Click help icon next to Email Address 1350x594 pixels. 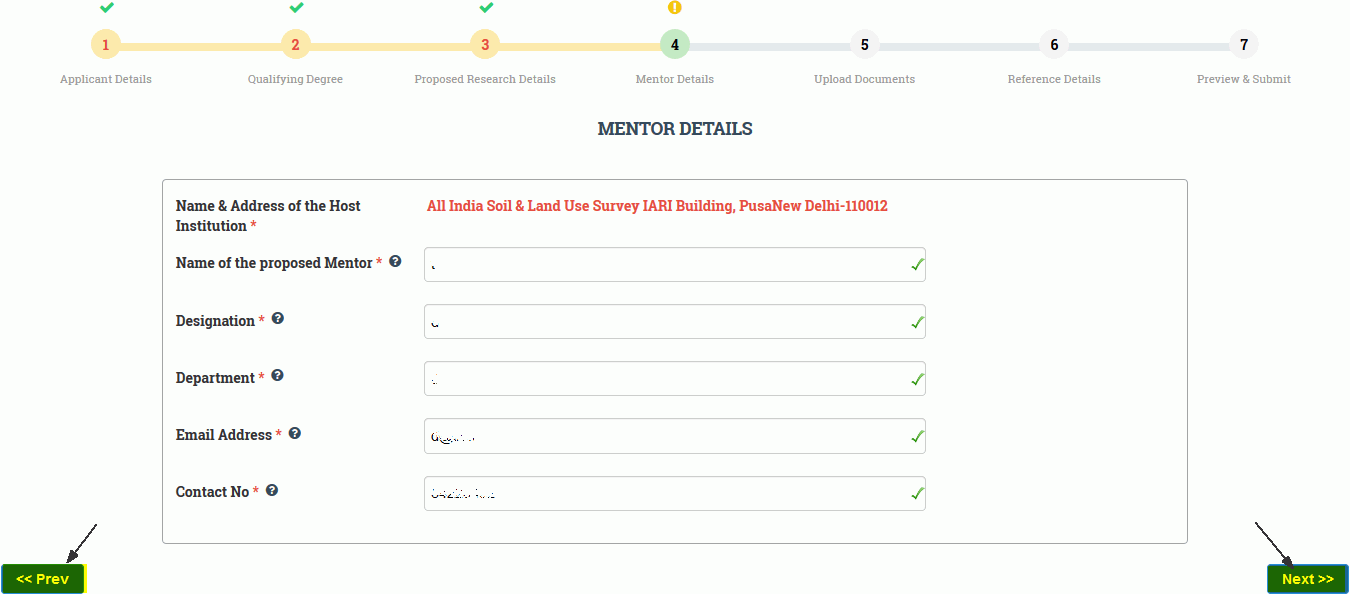click(295, 433)
